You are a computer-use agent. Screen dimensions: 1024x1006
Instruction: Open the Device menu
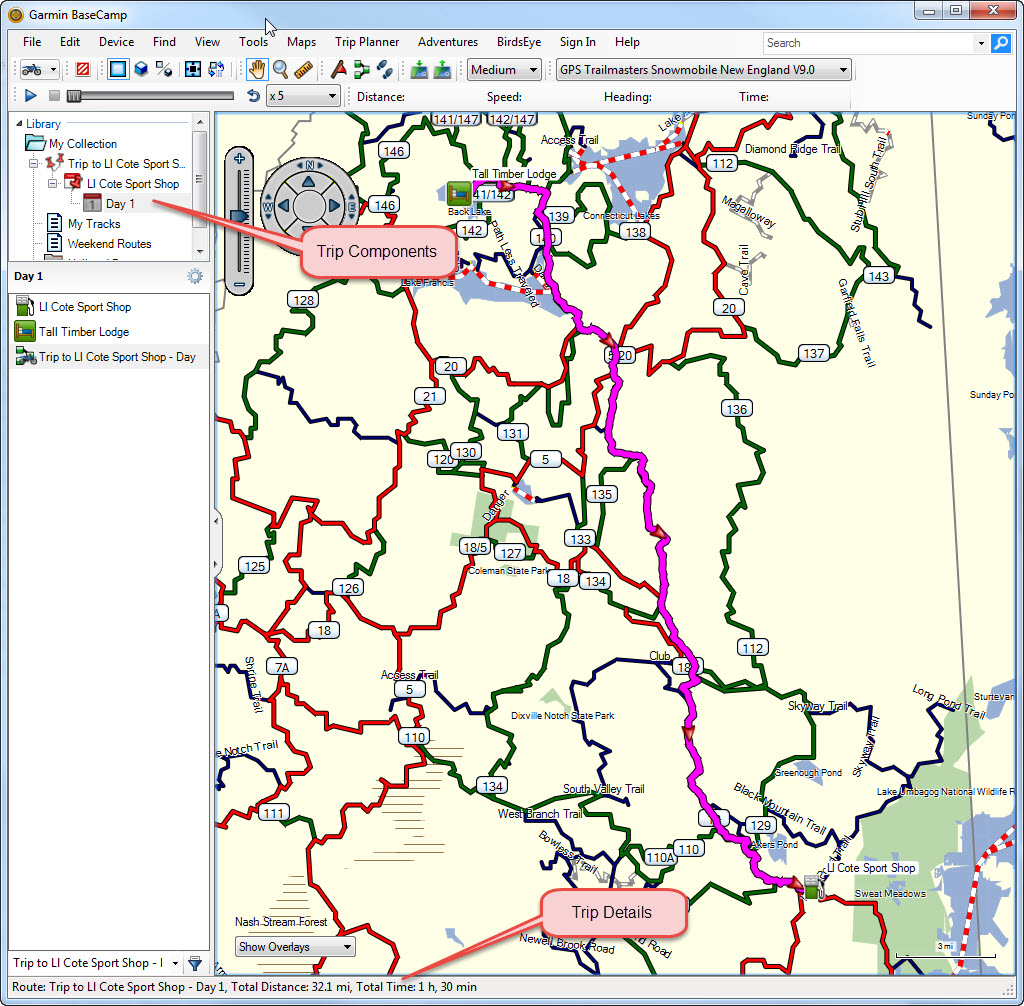click(116, 42)
